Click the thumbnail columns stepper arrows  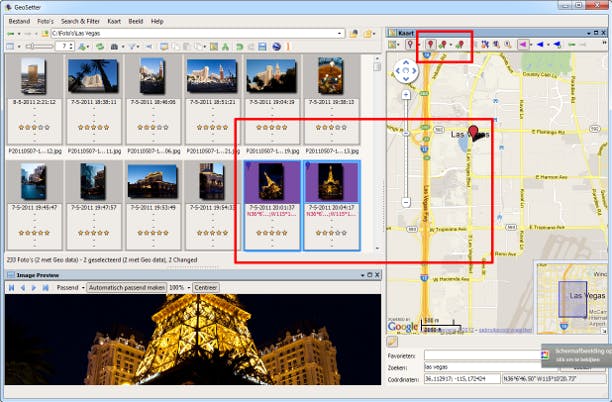(x=71, y=46)
